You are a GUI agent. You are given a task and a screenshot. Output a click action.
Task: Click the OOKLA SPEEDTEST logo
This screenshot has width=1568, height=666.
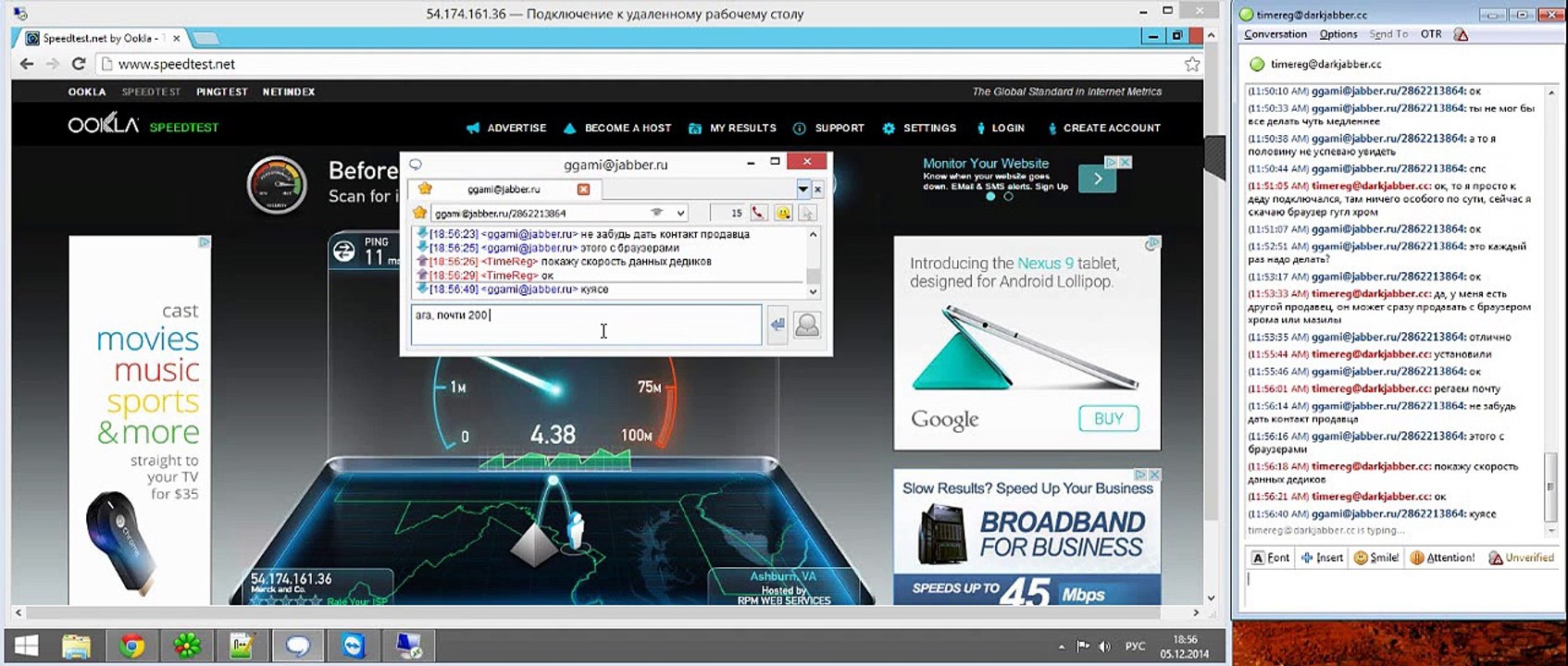(x=143, y=126)
